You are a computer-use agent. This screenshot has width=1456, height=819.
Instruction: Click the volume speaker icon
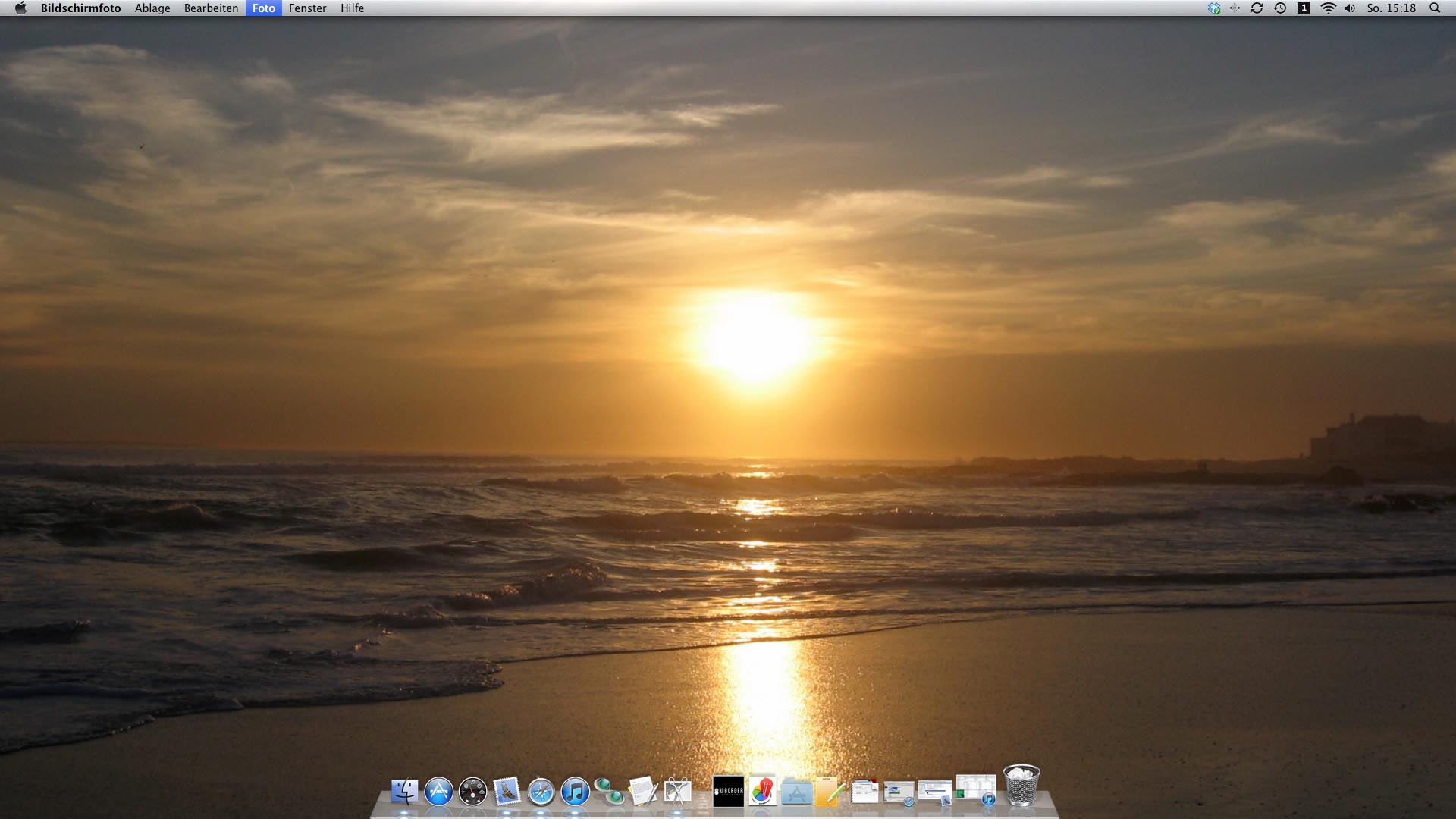coord(1349,8)
